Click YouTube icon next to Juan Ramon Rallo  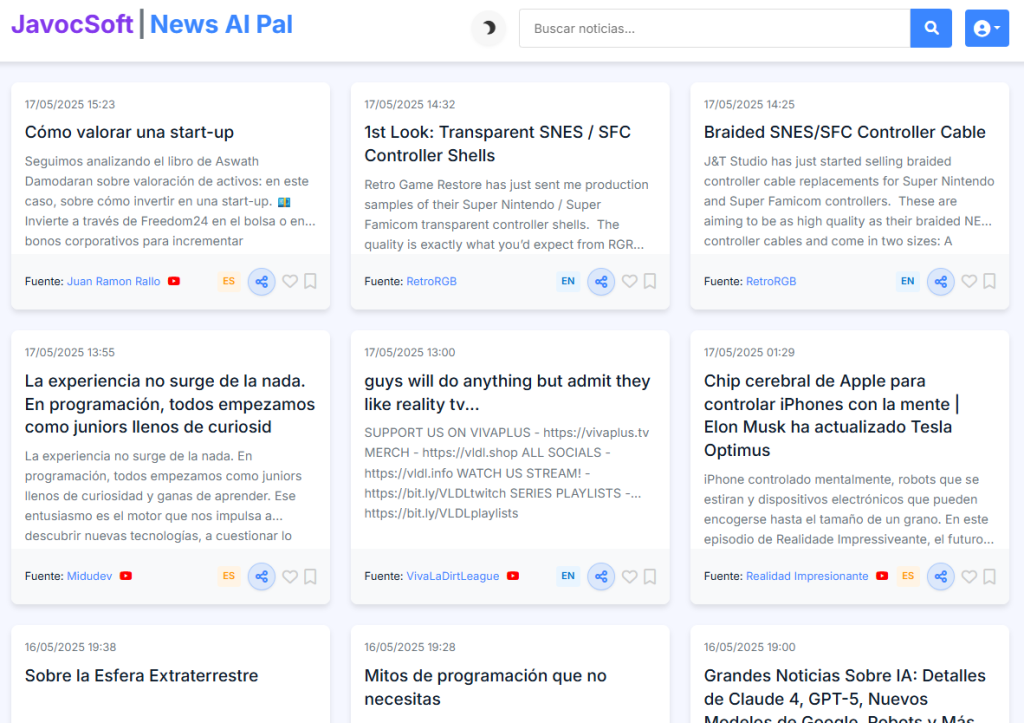coord(174,281)
